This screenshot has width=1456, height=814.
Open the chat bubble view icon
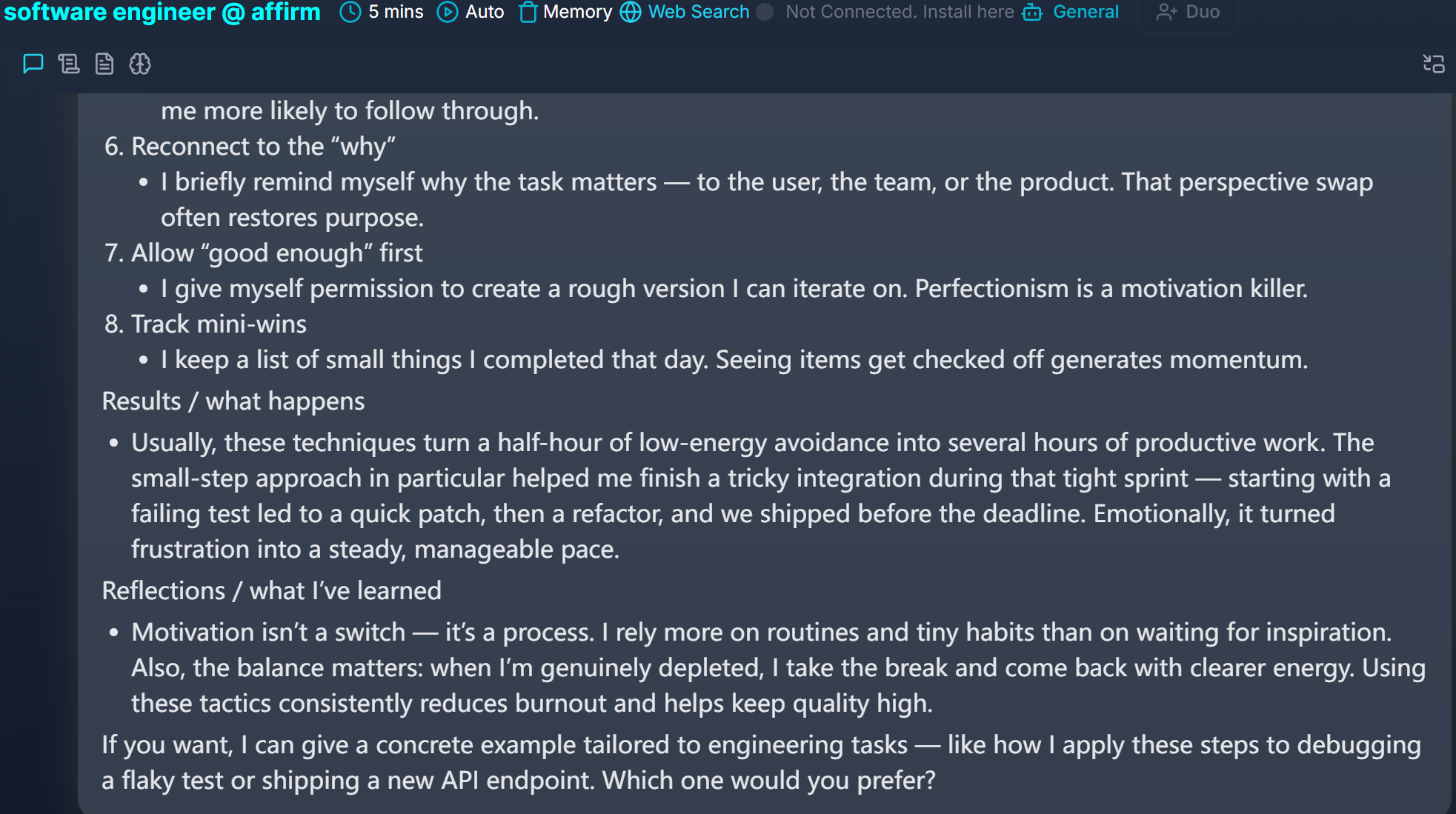33,64
